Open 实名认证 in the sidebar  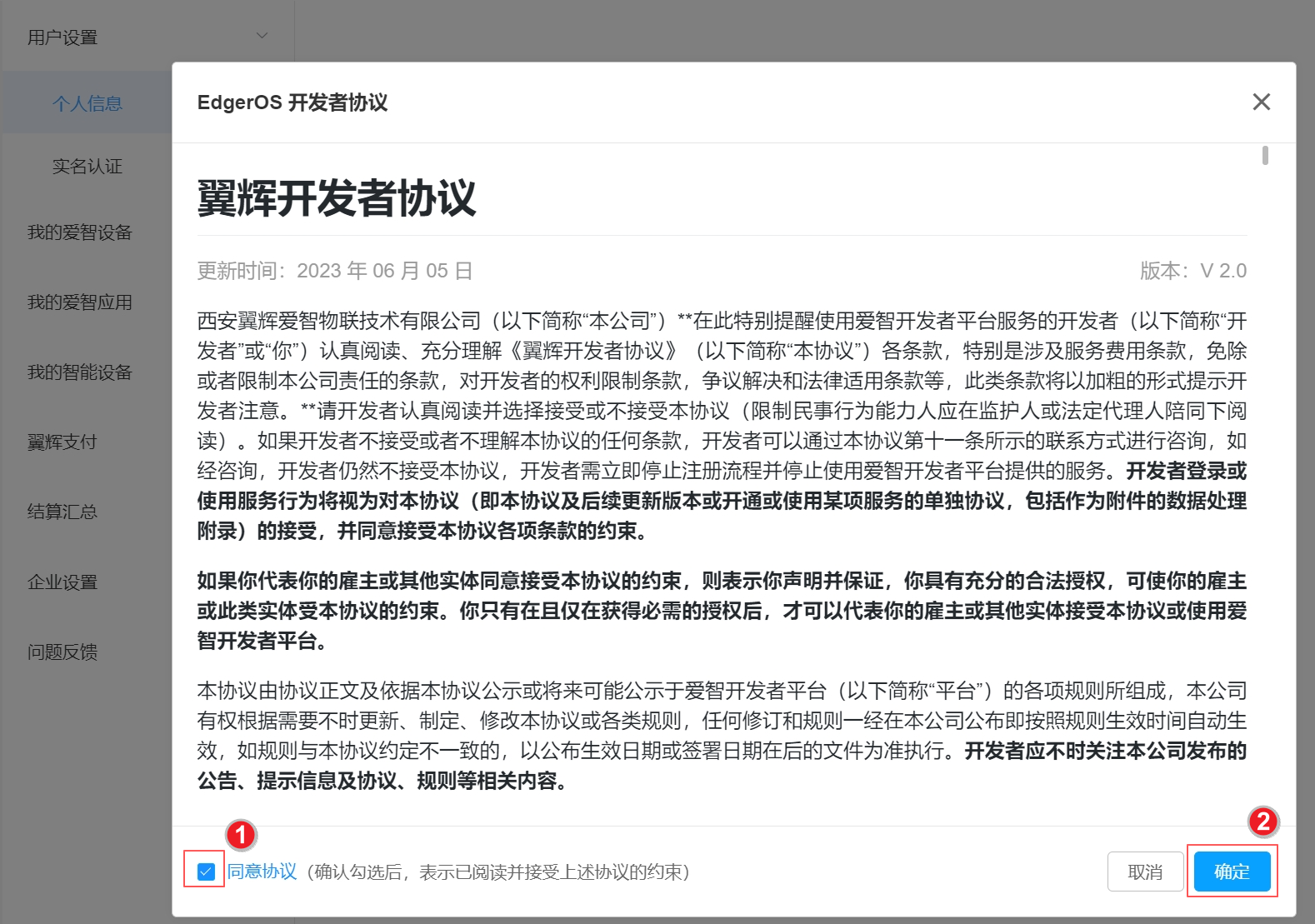pyautogui.click(x=87, y=167)
